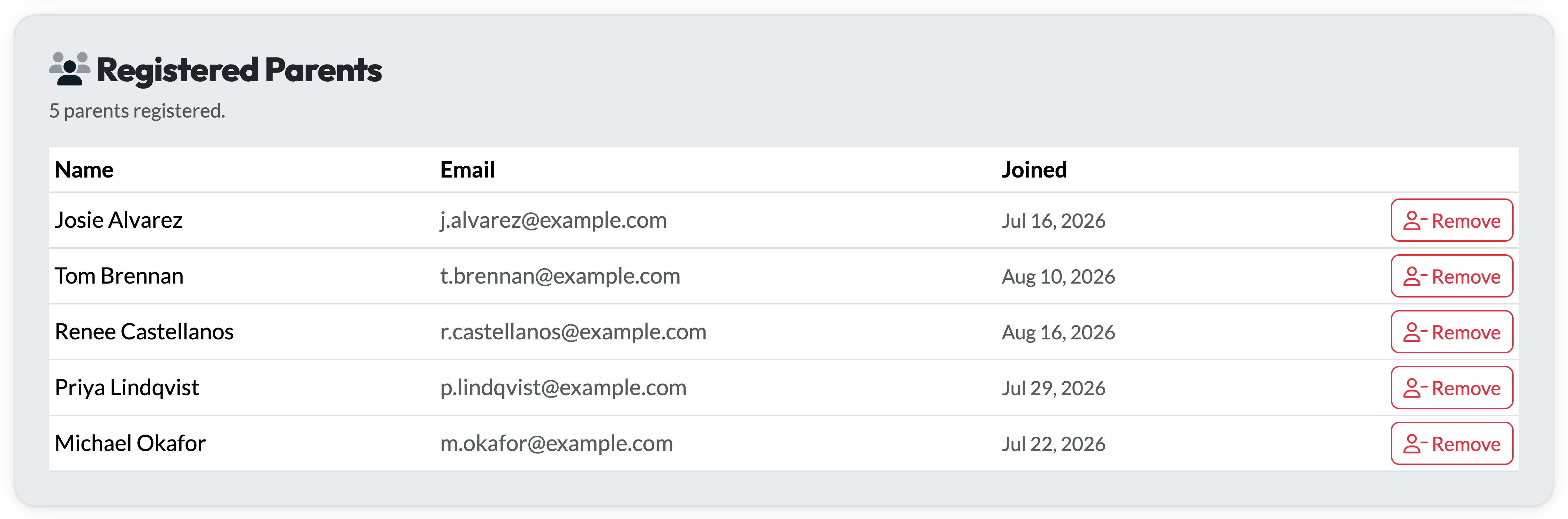Select the m.okafor@example.com email

[556, 444]
